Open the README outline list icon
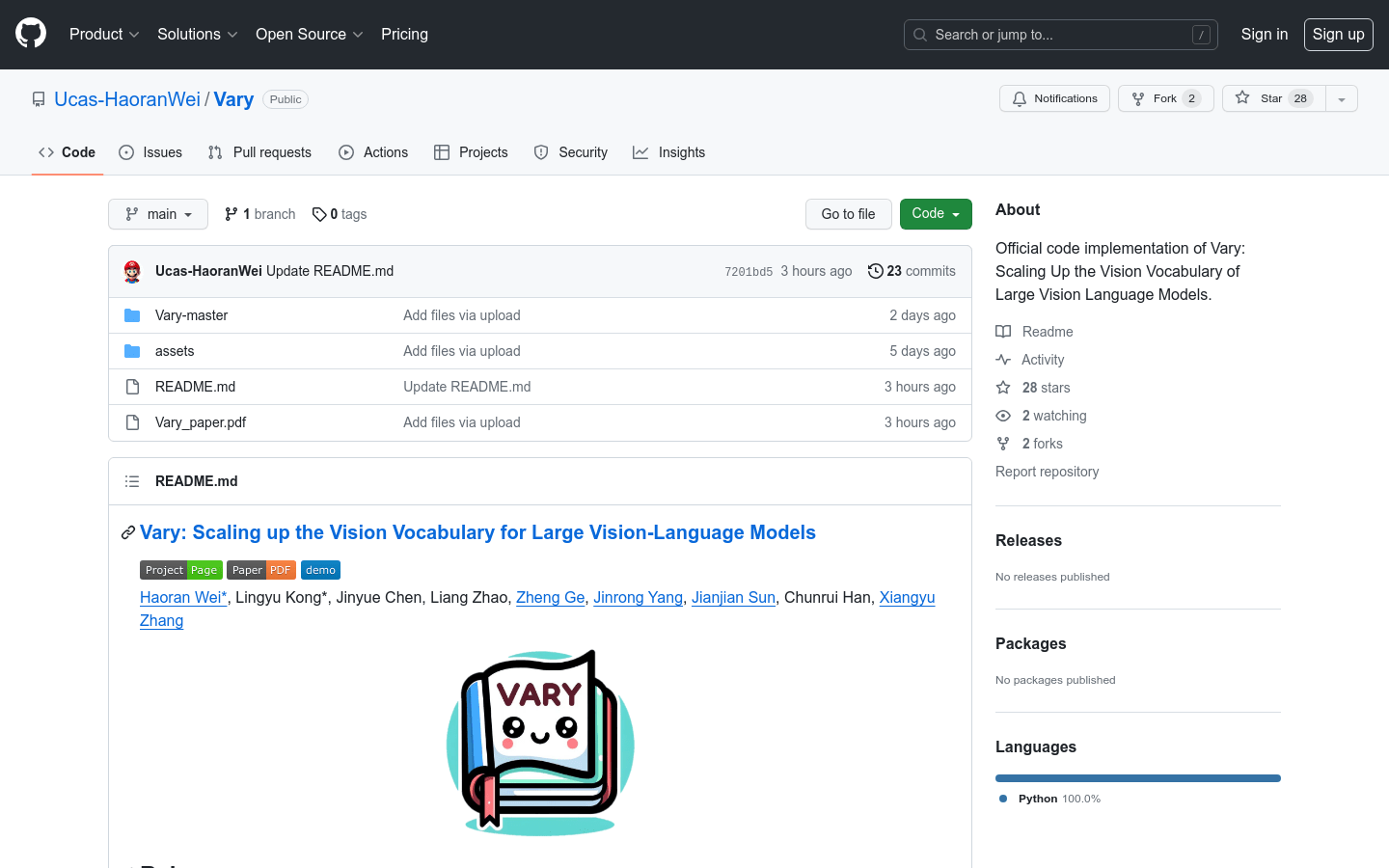Screen dimensions: 1389x868 tap(132, 481)
